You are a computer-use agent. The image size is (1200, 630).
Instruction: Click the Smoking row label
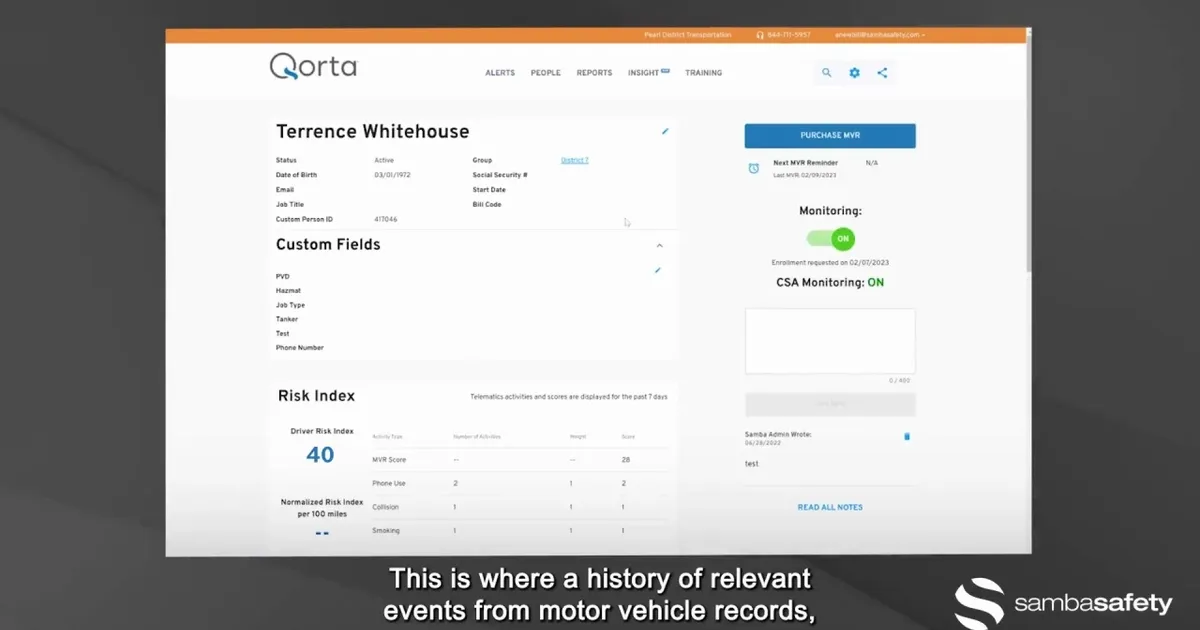click(x=386, y=531)
